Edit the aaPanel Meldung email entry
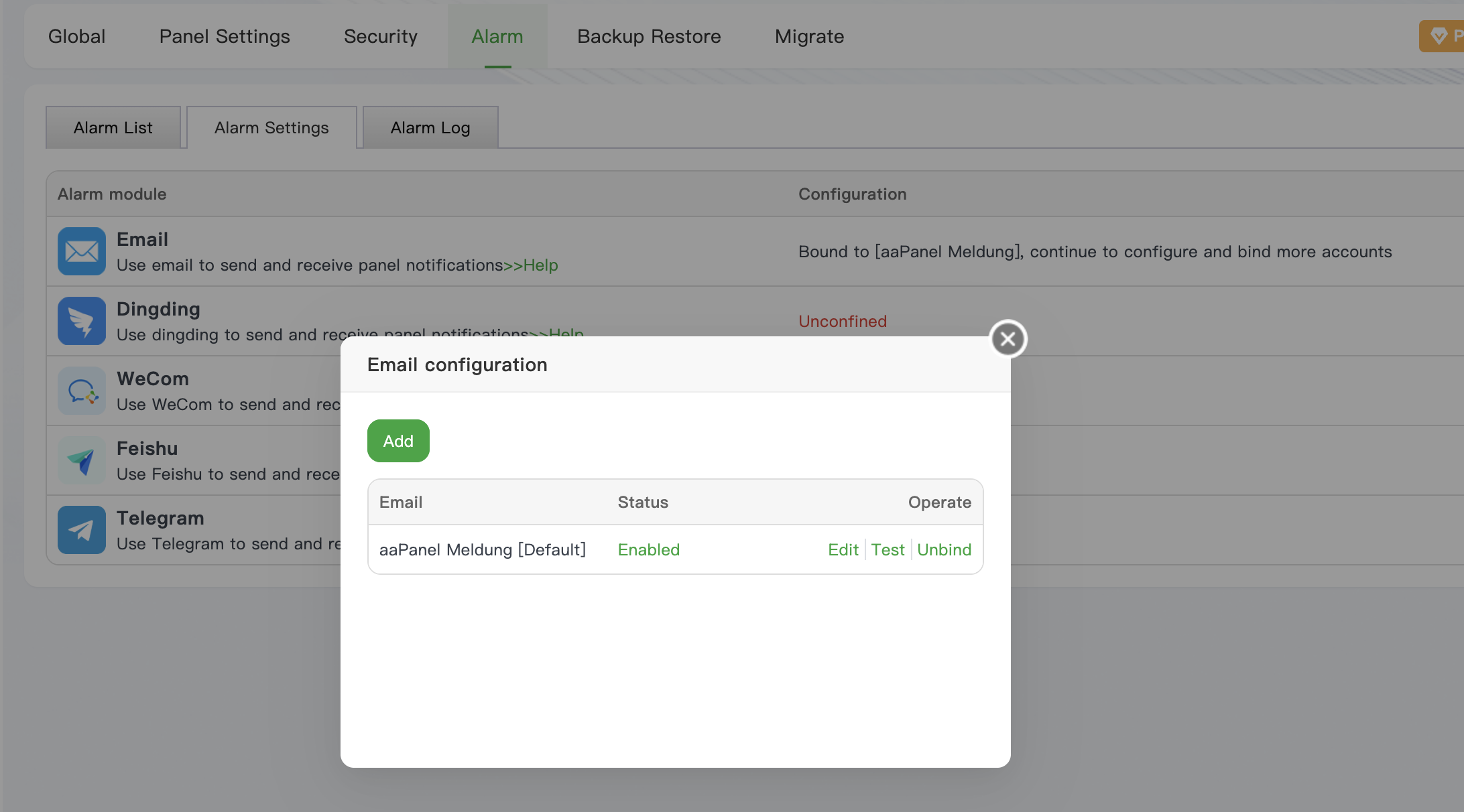 [843, 550]
